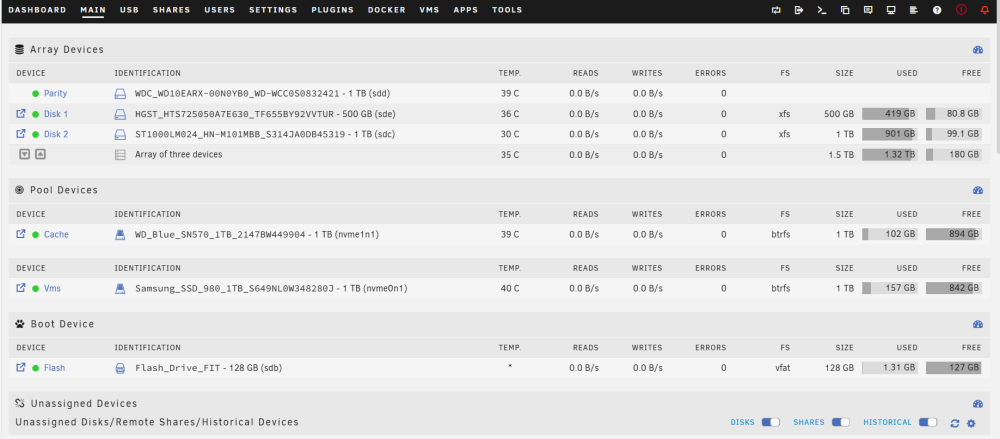Open the feedback speech bubble icon
Viewport: 1000px width, 439px height.
[868, 10]
